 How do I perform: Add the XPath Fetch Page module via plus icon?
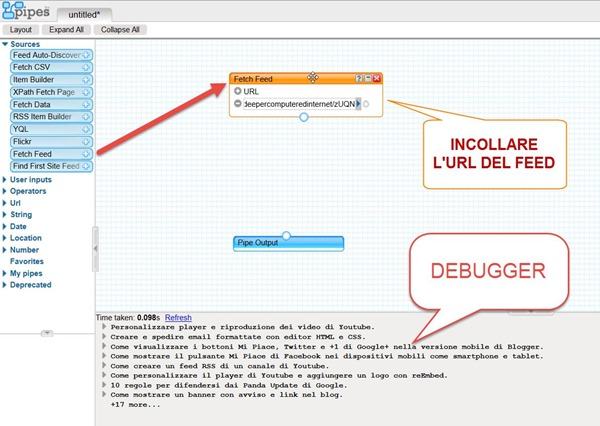pos(86,92)
